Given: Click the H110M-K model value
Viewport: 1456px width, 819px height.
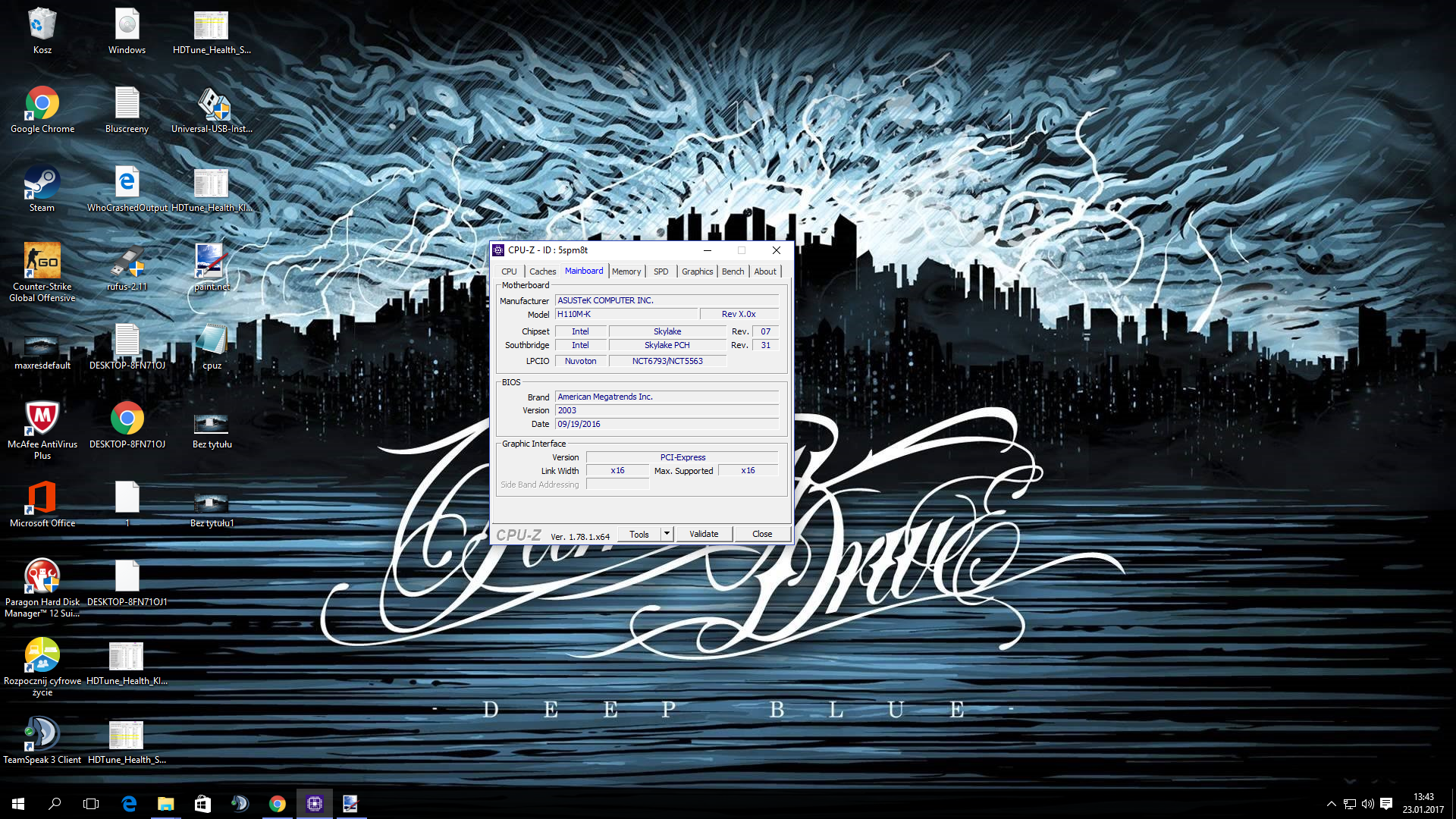Looking at the screenshot, I should pyautogui.click(x=626, y=314).
